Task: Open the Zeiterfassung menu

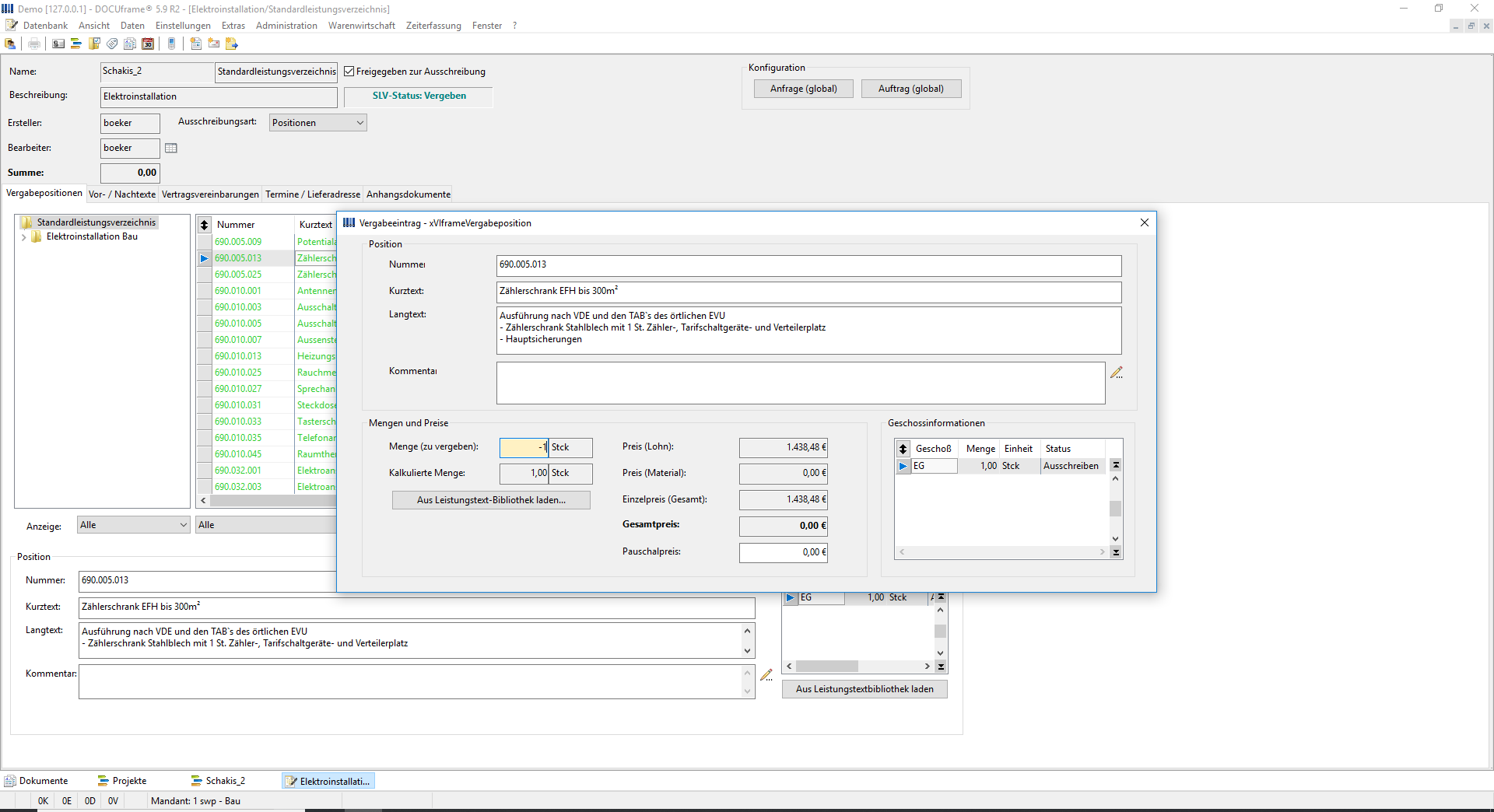Action: point(433,26)
